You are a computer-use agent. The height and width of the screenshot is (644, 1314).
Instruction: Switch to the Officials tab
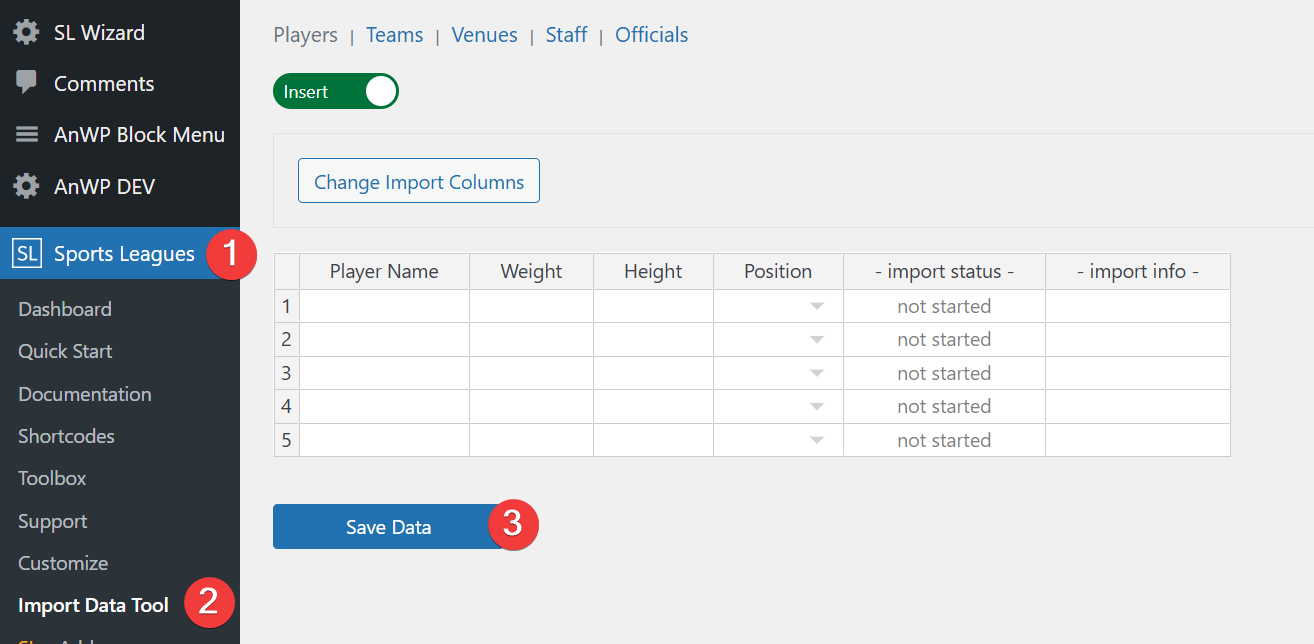click(652, 35)
